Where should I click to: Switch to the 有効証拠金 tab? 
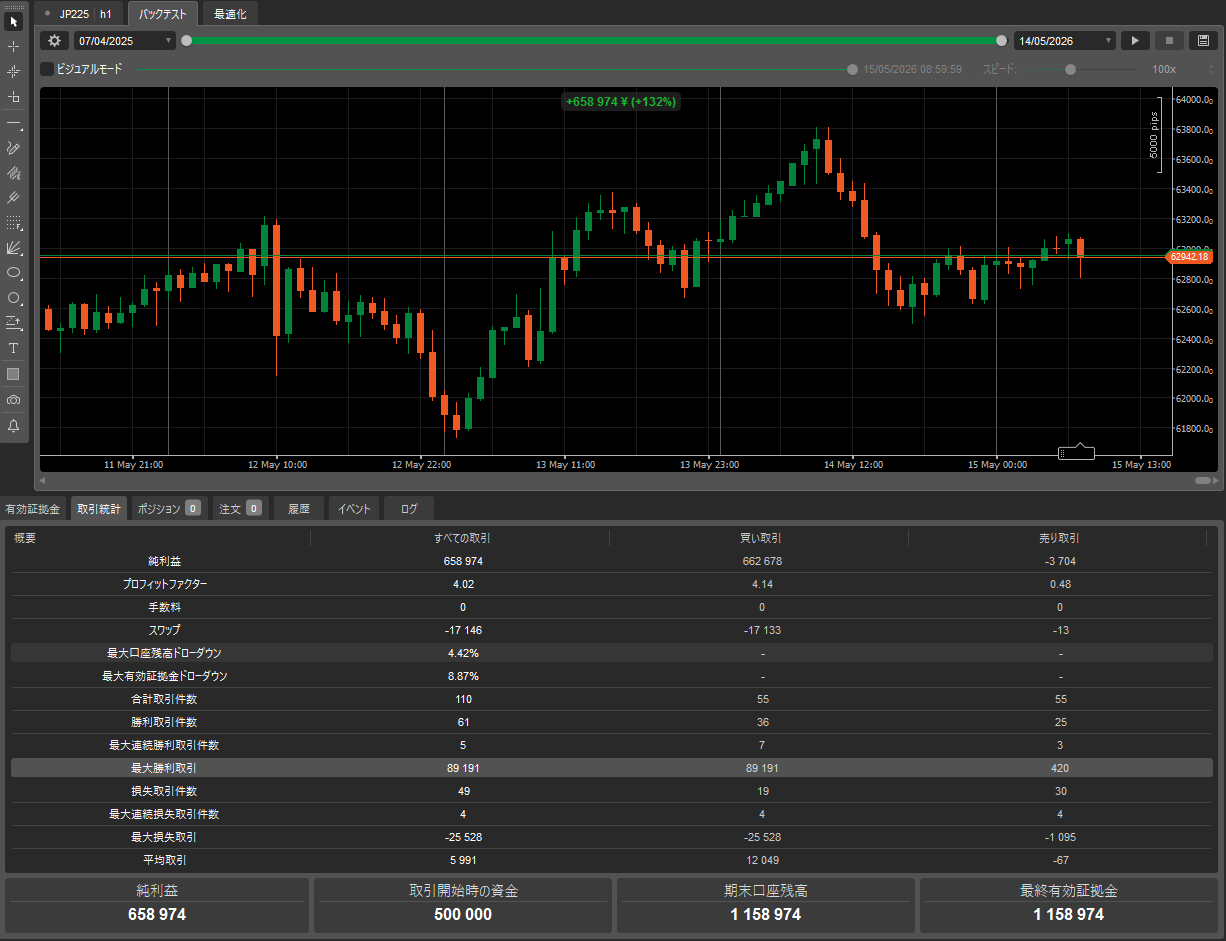[x=33, y=509]
